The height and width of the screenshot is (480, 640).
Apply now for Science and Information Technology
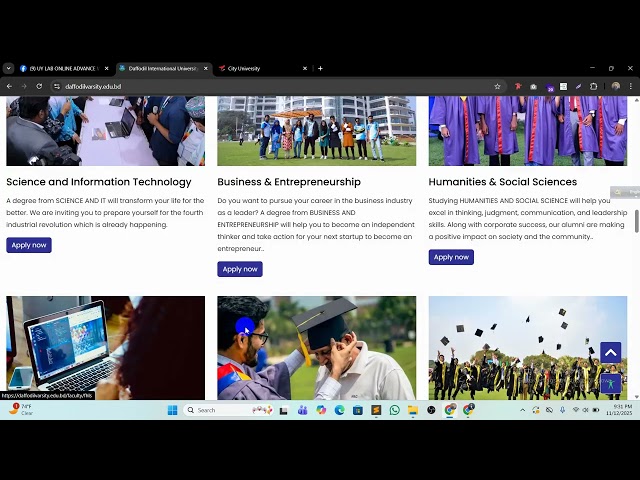click(29, 245)
